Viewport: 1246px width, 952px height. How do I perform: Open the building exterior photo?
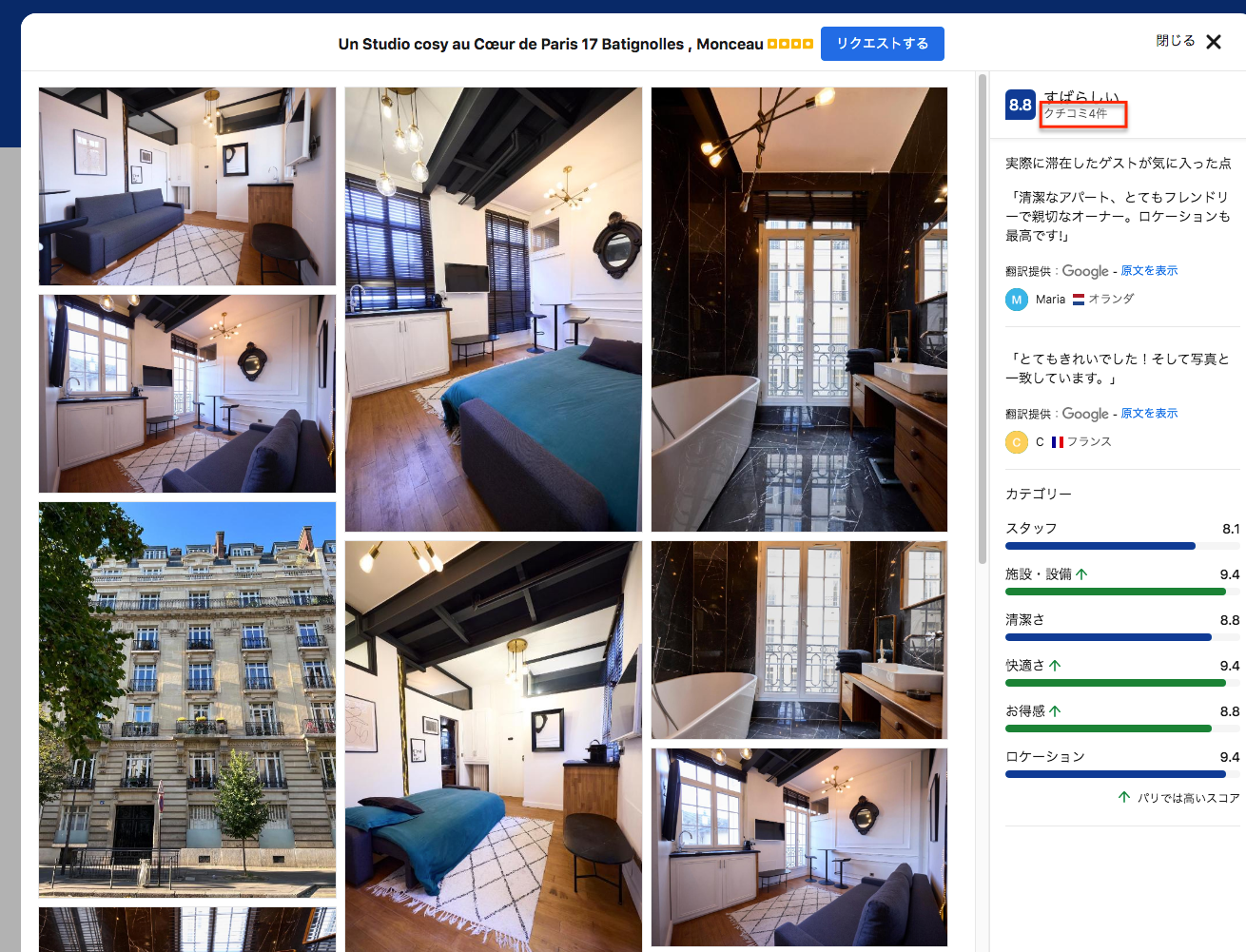(x=187, y=699)
